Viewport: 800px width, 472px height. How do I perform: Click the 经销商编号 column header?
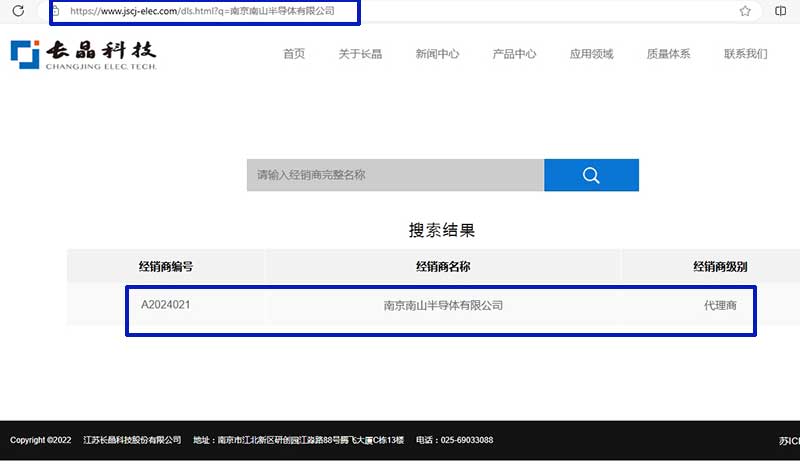(x=166, y=267)
